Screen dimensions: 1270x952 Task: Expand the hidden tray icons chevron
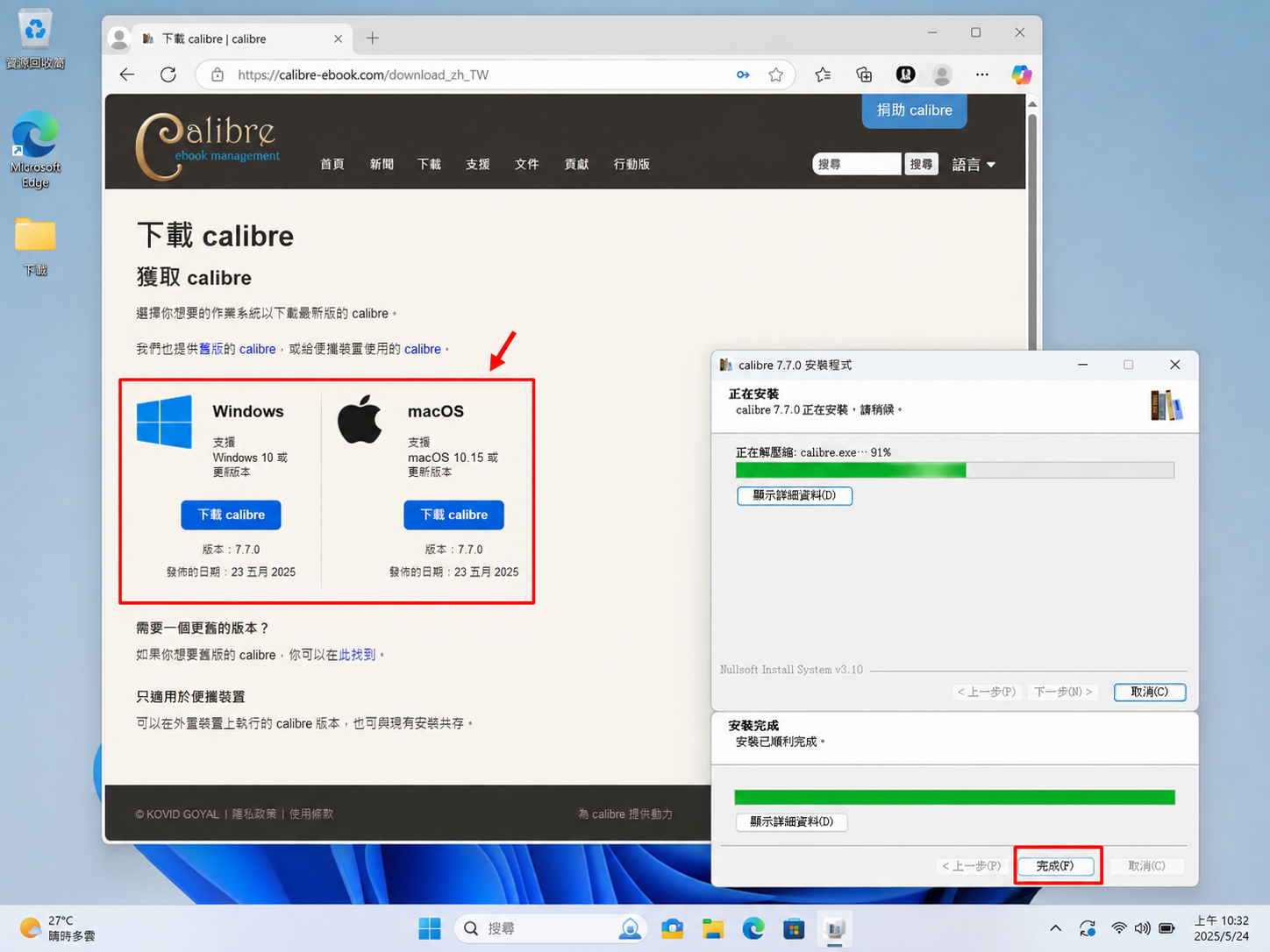coord(1055,928)
